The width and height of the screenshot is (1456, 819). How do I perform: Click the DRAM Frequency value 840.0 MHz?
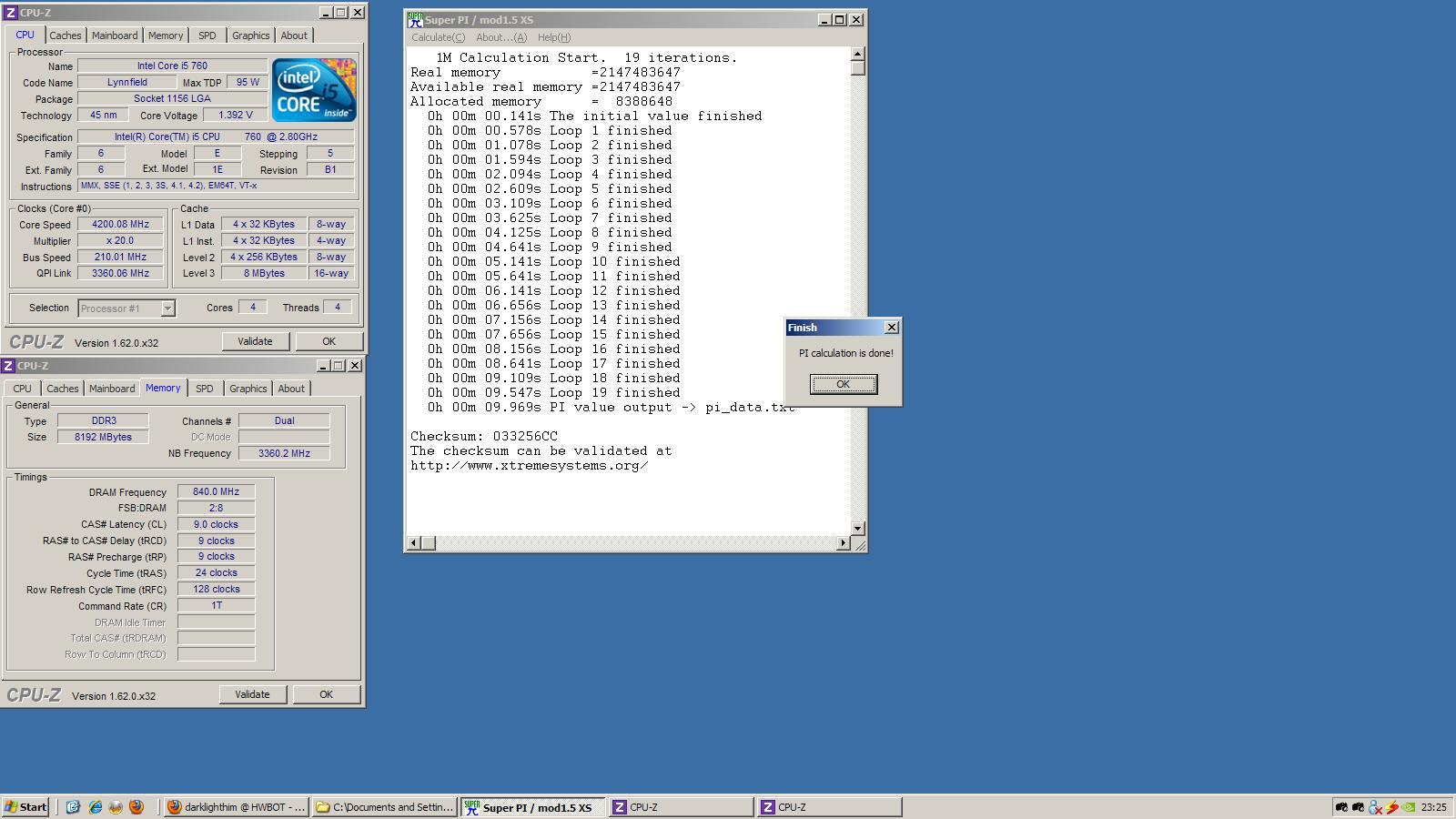point(217,491)
